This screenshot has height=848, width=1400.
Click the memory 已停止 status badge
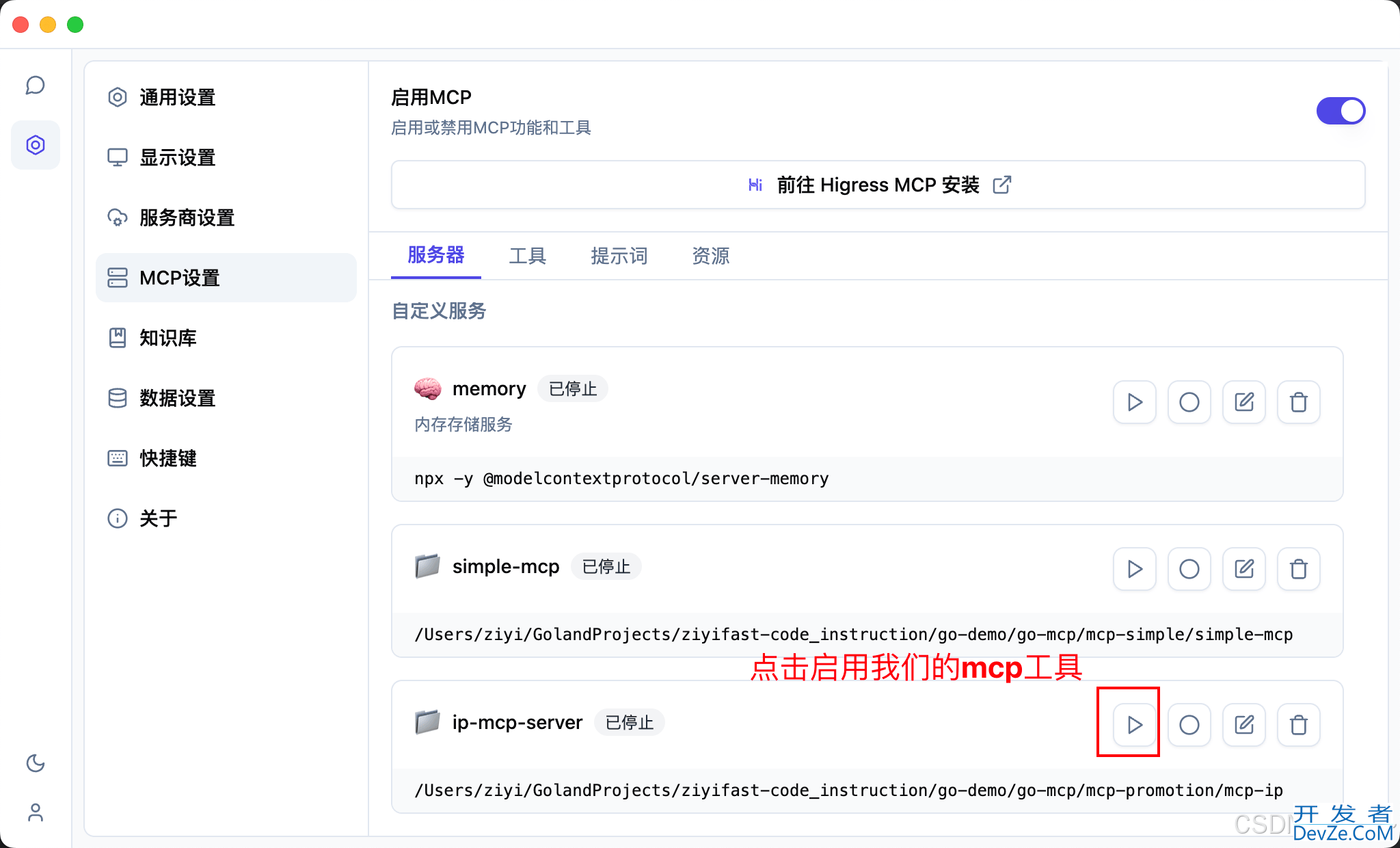pyautogui.click(x=573, y=388)
